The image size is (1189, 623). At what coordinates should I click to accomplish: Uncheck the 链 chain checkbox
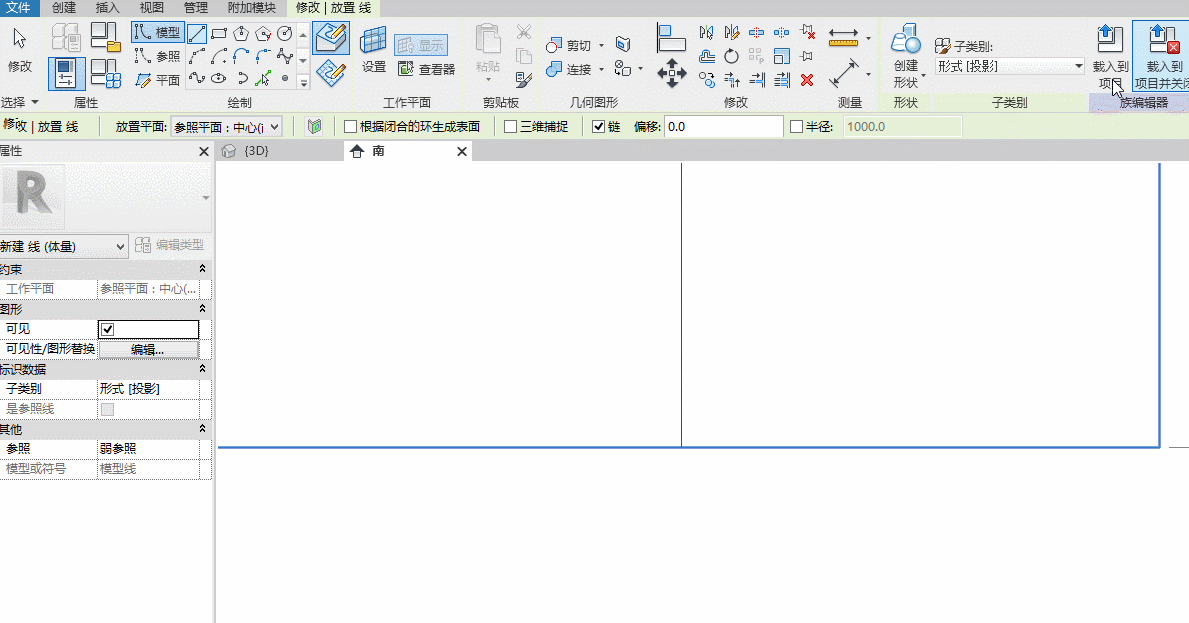tap(598, 127)
